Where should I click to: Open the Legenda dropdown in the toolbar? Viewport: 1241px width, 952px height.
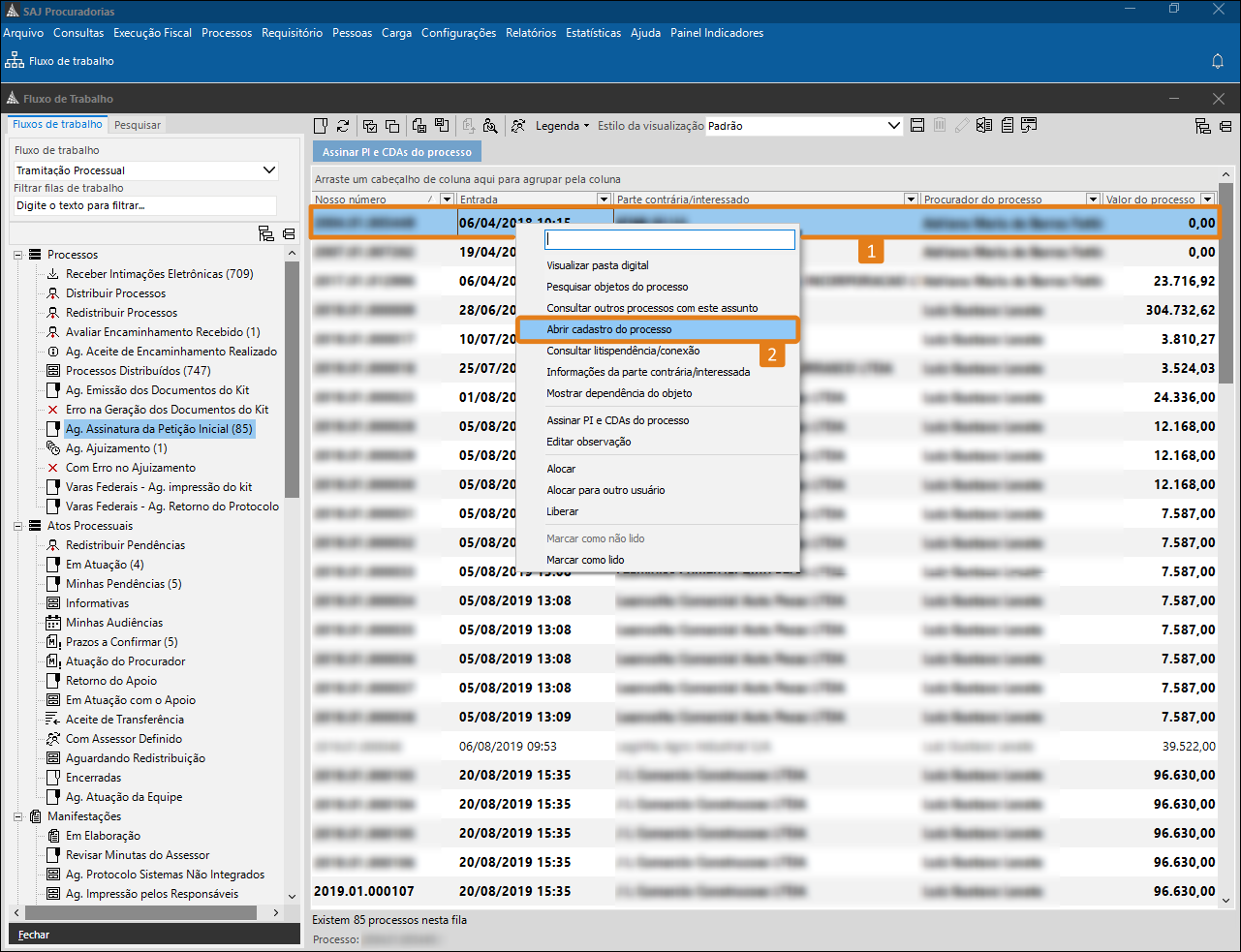pyautogui.click(x=562, y=126)
